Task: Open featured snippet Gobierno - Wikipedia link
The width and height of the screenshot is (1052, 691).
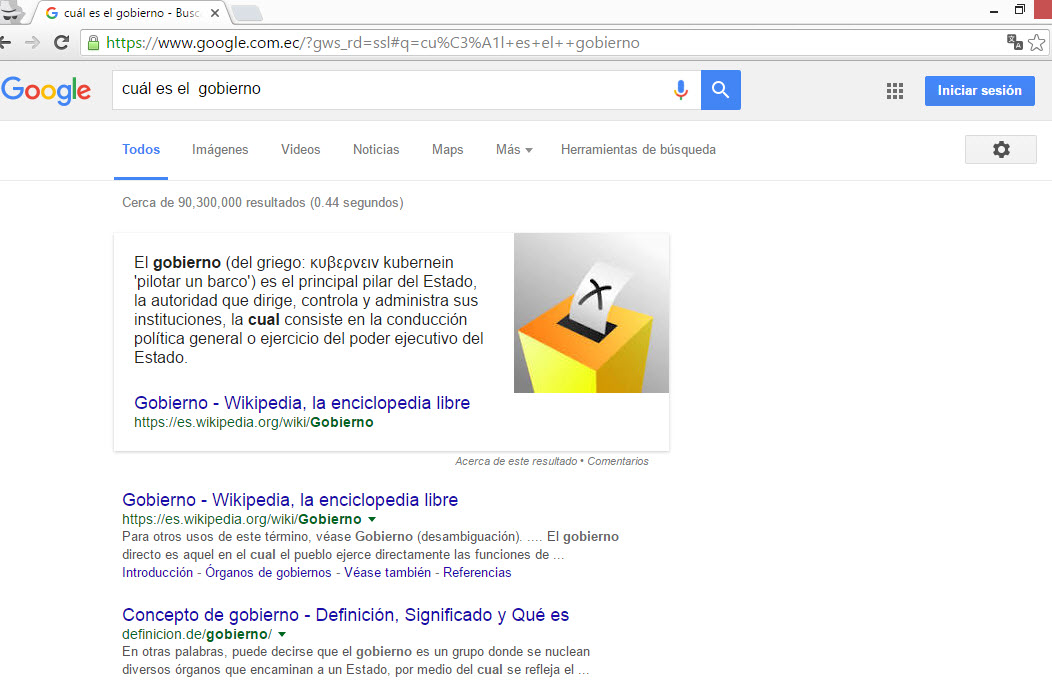Action: [302, 403]
